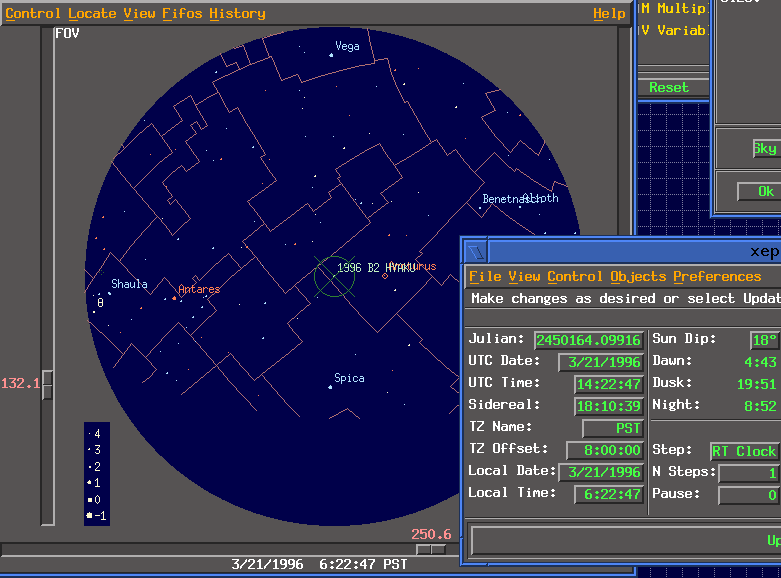Click the Local Date 3/21/1996 field
The width and height of the screenshot is (781, 578).
click(601, 472)
